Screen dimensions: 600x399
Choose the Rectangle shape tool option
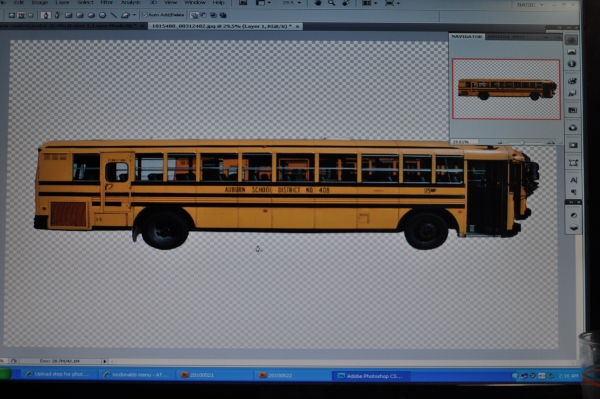pyautogui.click(x=69, y=15)
